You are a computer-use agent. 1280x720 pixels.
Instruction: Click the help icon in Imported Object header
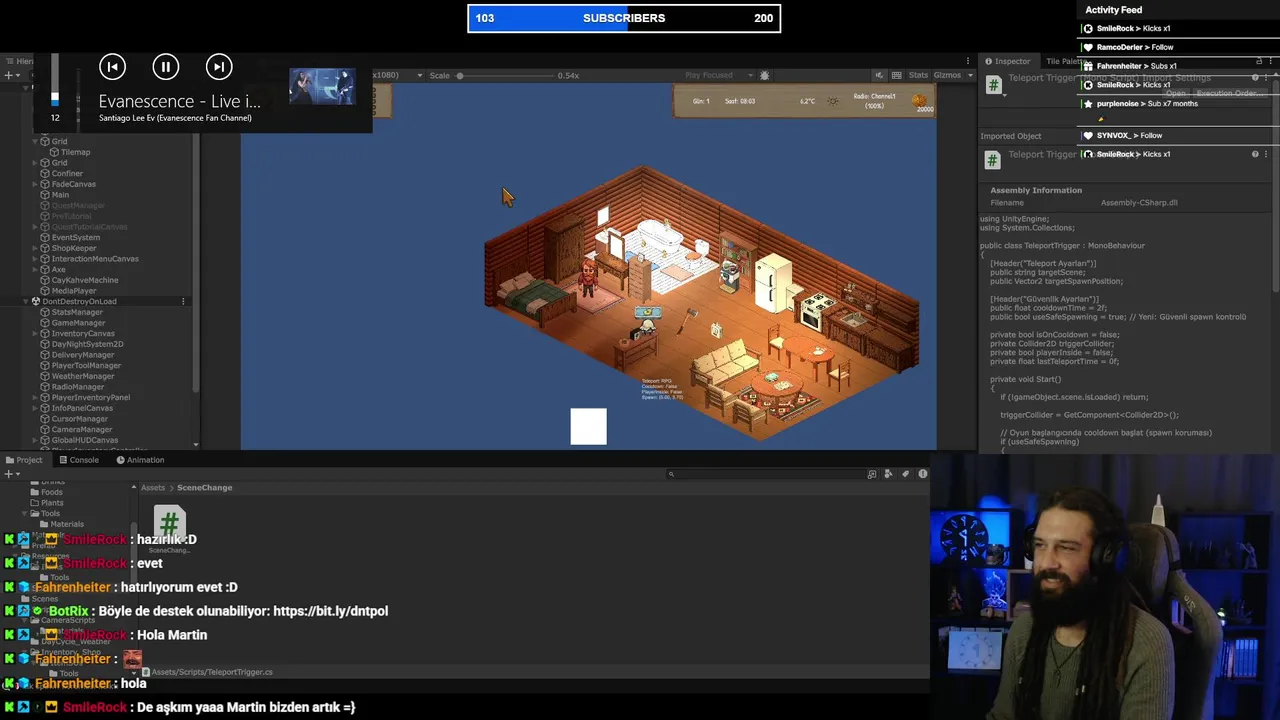pos(1255,154)
